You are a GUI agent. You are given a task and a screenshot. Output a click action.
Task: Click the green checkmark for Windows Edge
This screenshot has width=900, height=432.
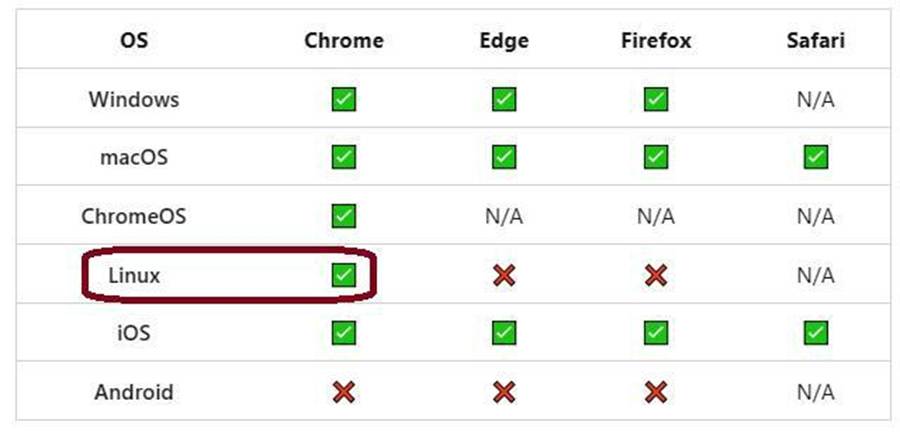pyautogui.click(x=503, y=99)
